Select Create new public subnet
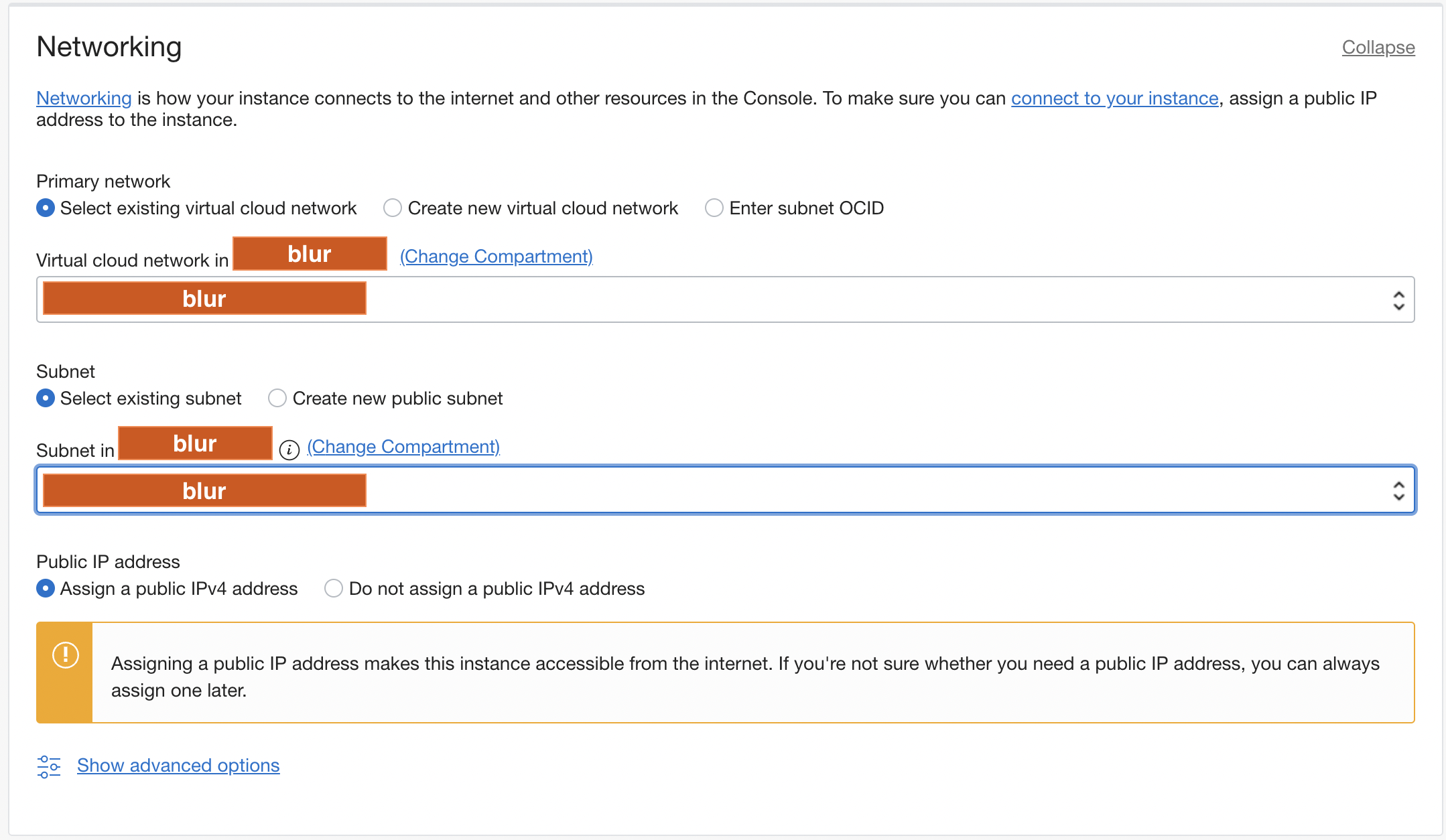Viewport: 1446px width, 840px height. click(277, 398)
